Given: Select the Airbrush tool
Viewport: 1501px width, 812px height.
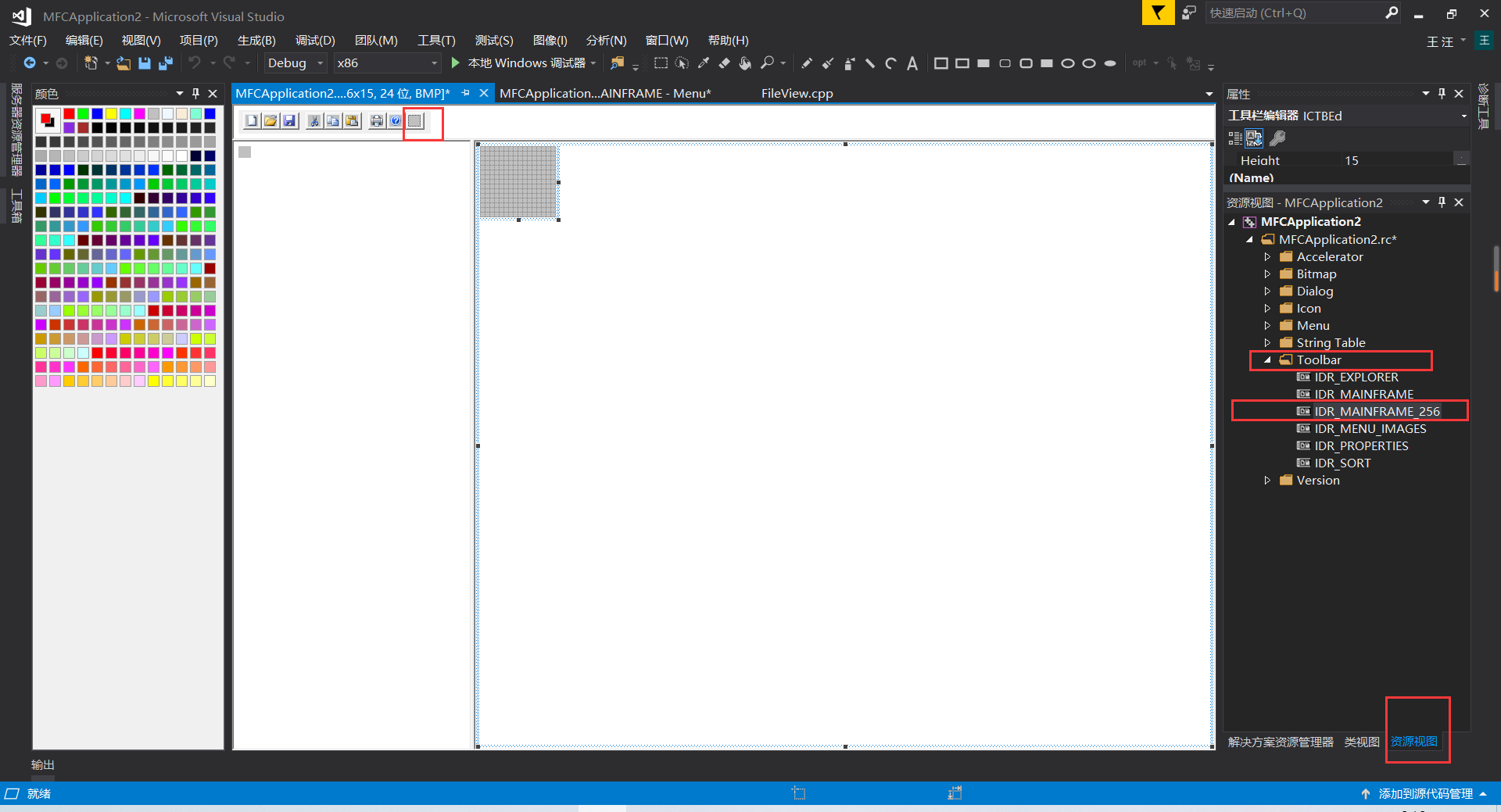Looking at the screenshot, I should [849, 63].
